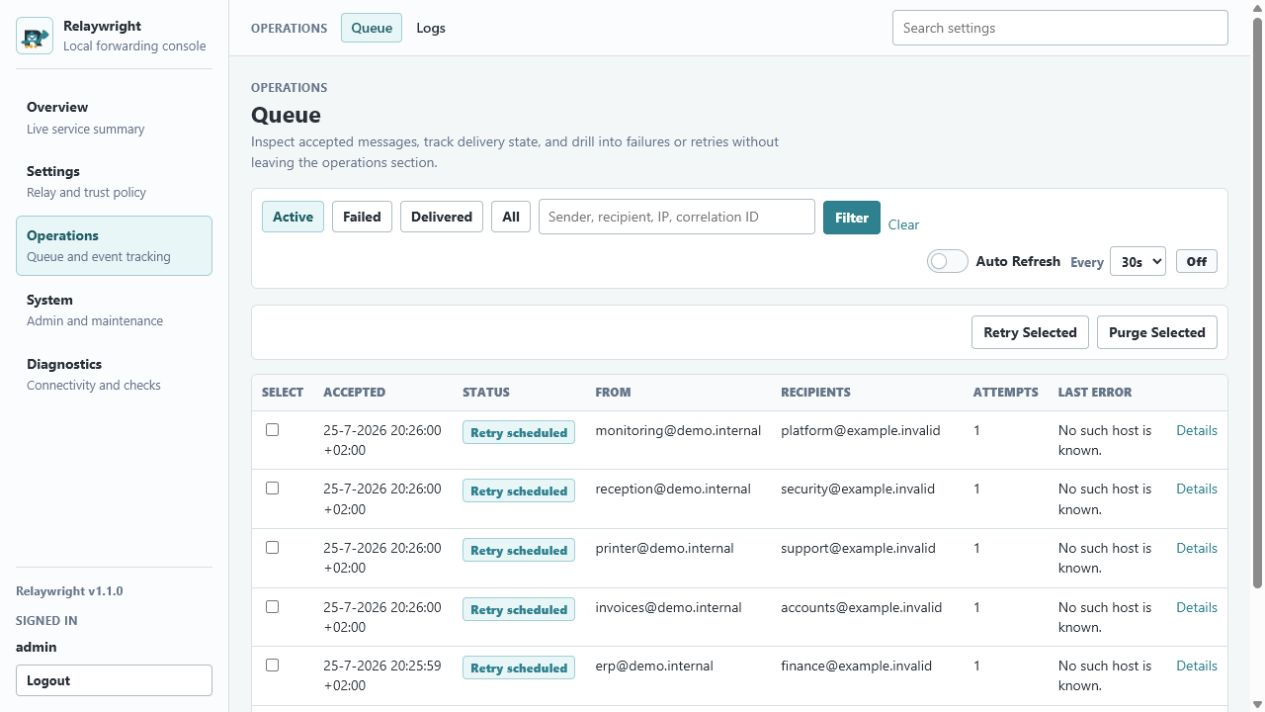Click the STATUS column header
This screenshot has width=1265, height=712.
coord(486,392)
